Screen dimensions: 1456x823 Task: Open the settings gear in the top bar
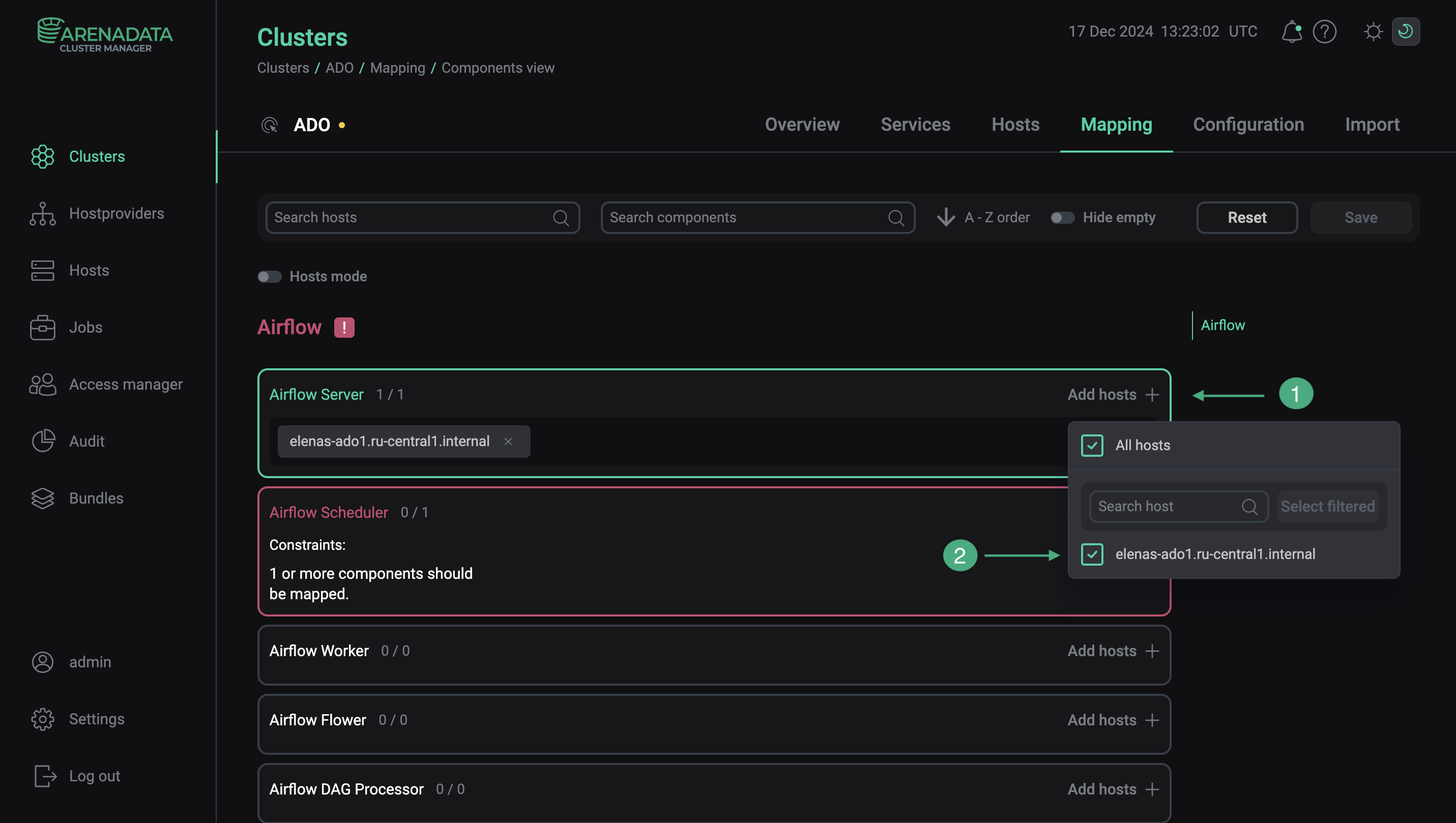1374,32
